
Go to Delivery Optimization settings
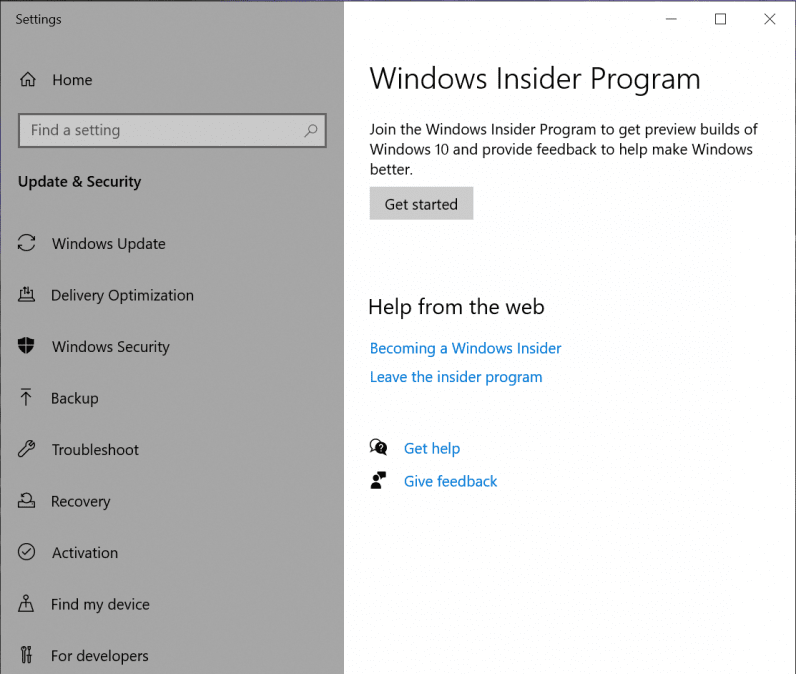[x=122, y=295]
